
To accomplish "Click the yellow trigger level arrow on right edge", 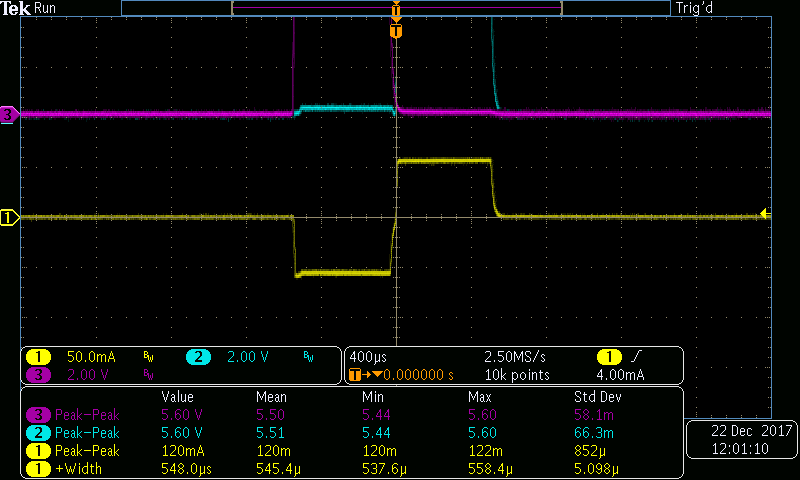I will point(764,213).
